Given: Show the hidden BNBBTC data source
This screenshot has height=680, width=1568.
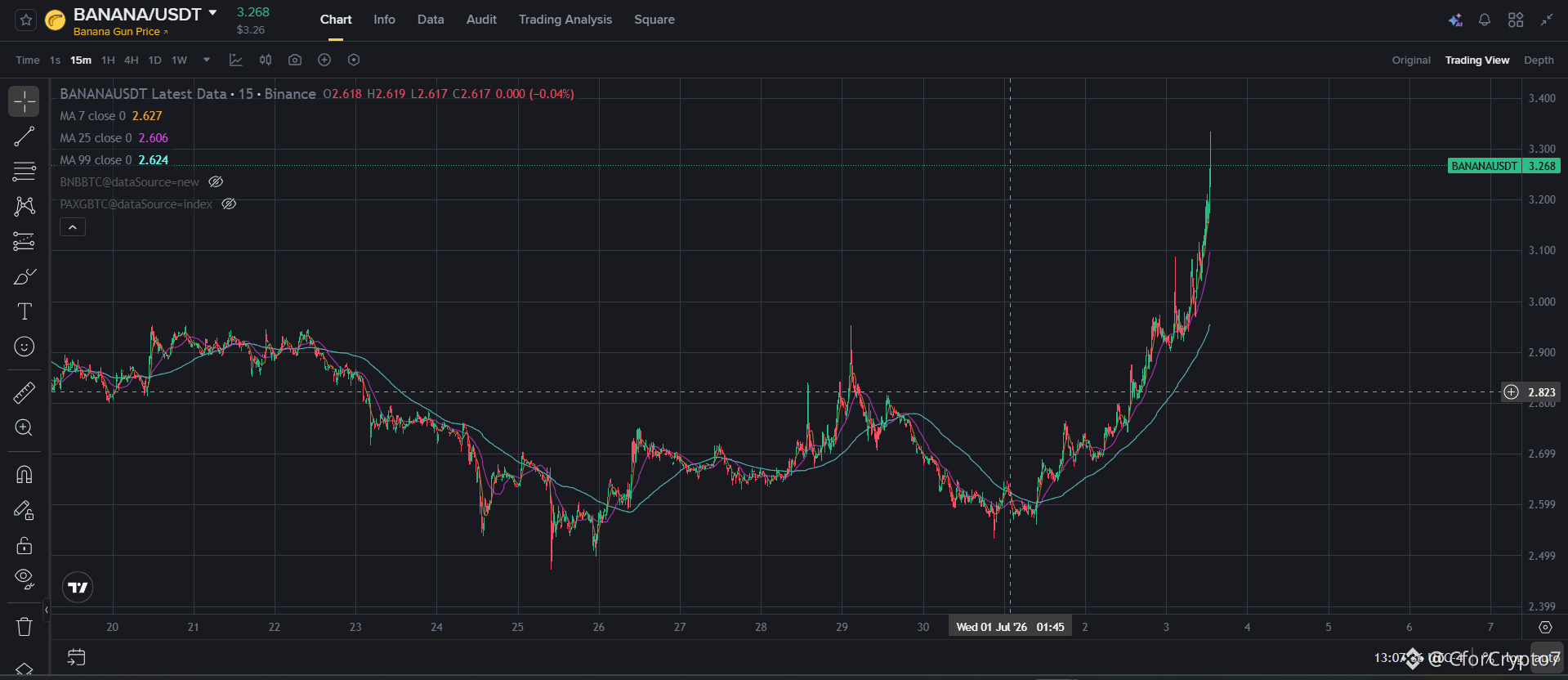Looking at the screenshot, I should (216, 182).
